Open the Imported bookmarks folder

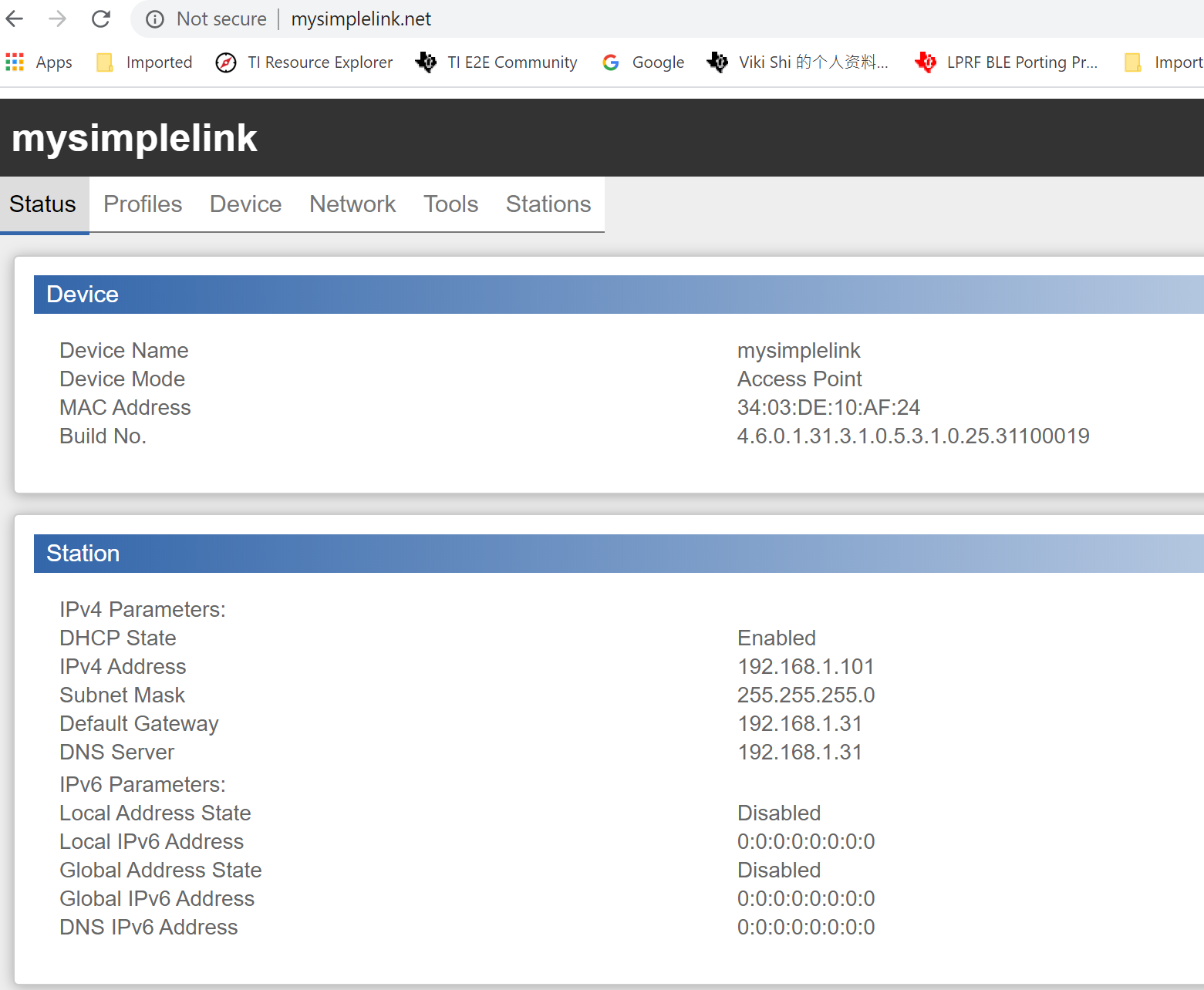(144, 62)
